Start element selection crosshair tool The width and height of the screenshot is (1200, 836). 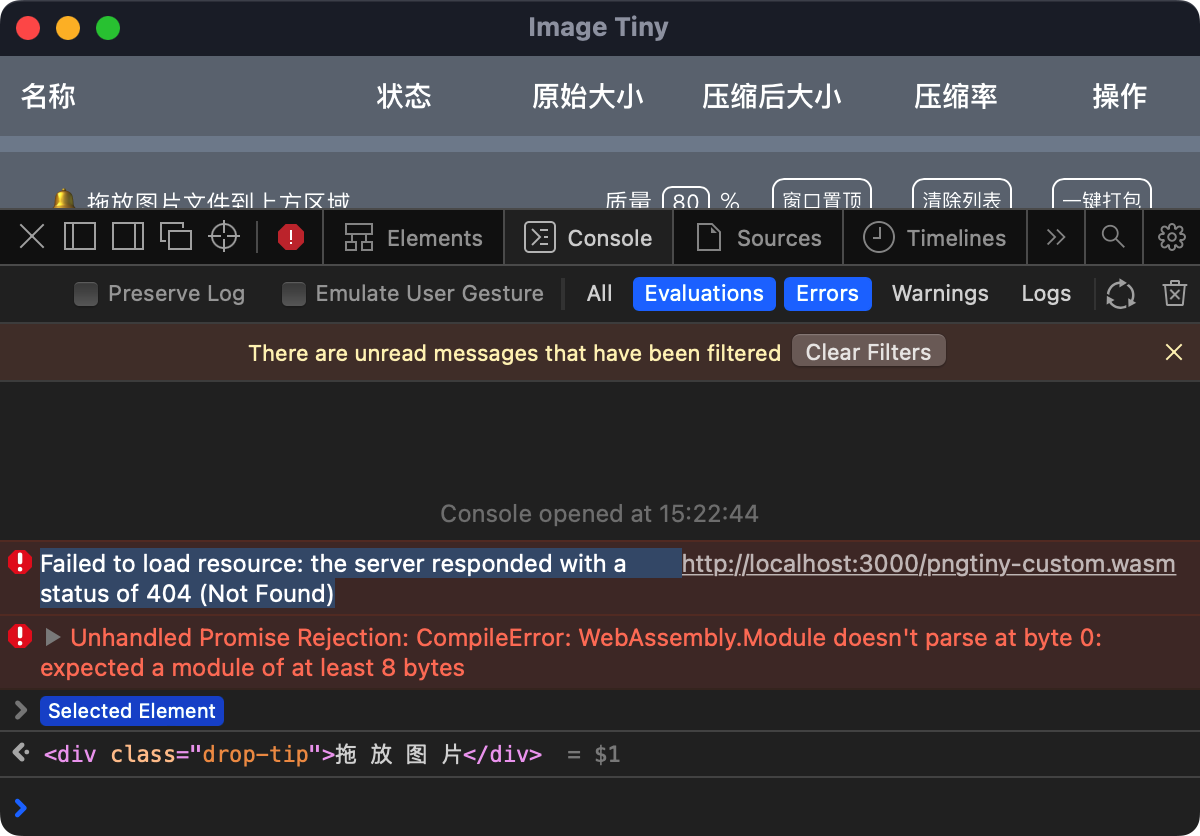pos(224,237)
